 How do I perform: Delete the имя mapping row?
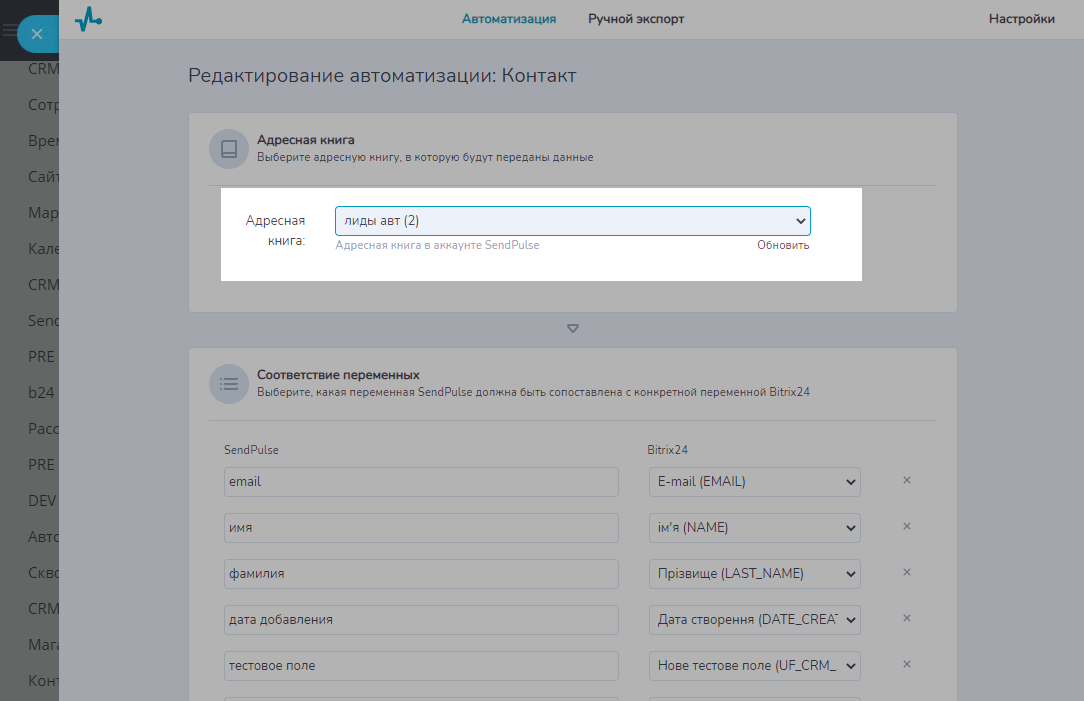click(x=907, y=527)
